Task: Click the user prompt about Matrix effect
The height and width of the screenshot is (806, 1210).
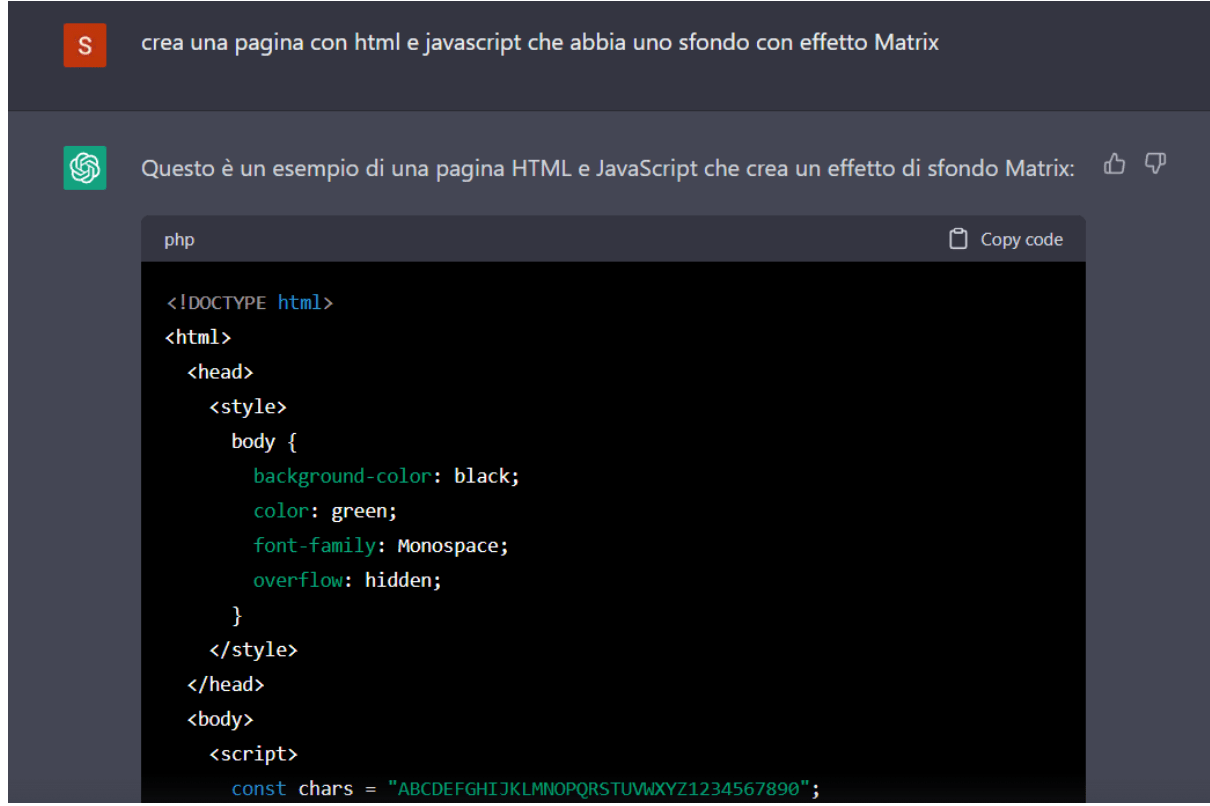Action: pos(539,43)
